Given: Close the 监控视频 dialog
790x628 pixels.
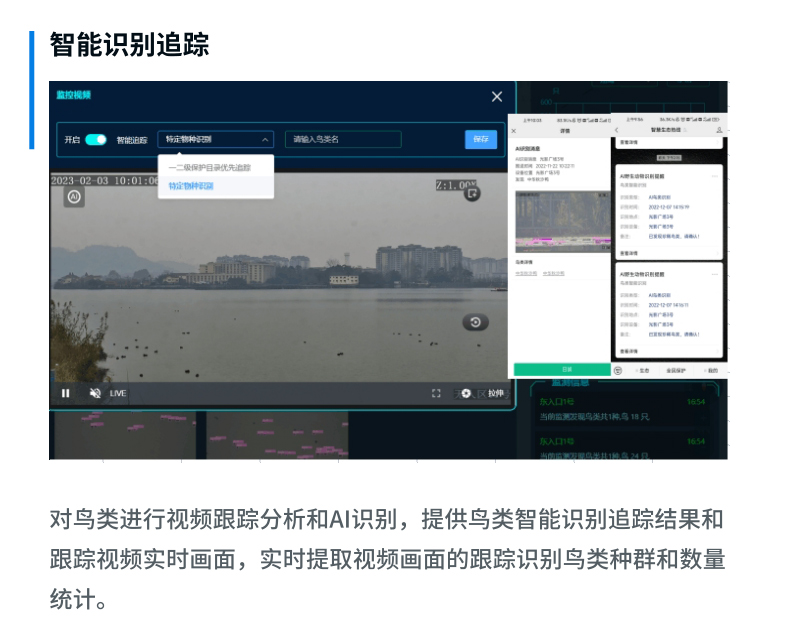Looking at the screenshot, I should tap(497, 96).
